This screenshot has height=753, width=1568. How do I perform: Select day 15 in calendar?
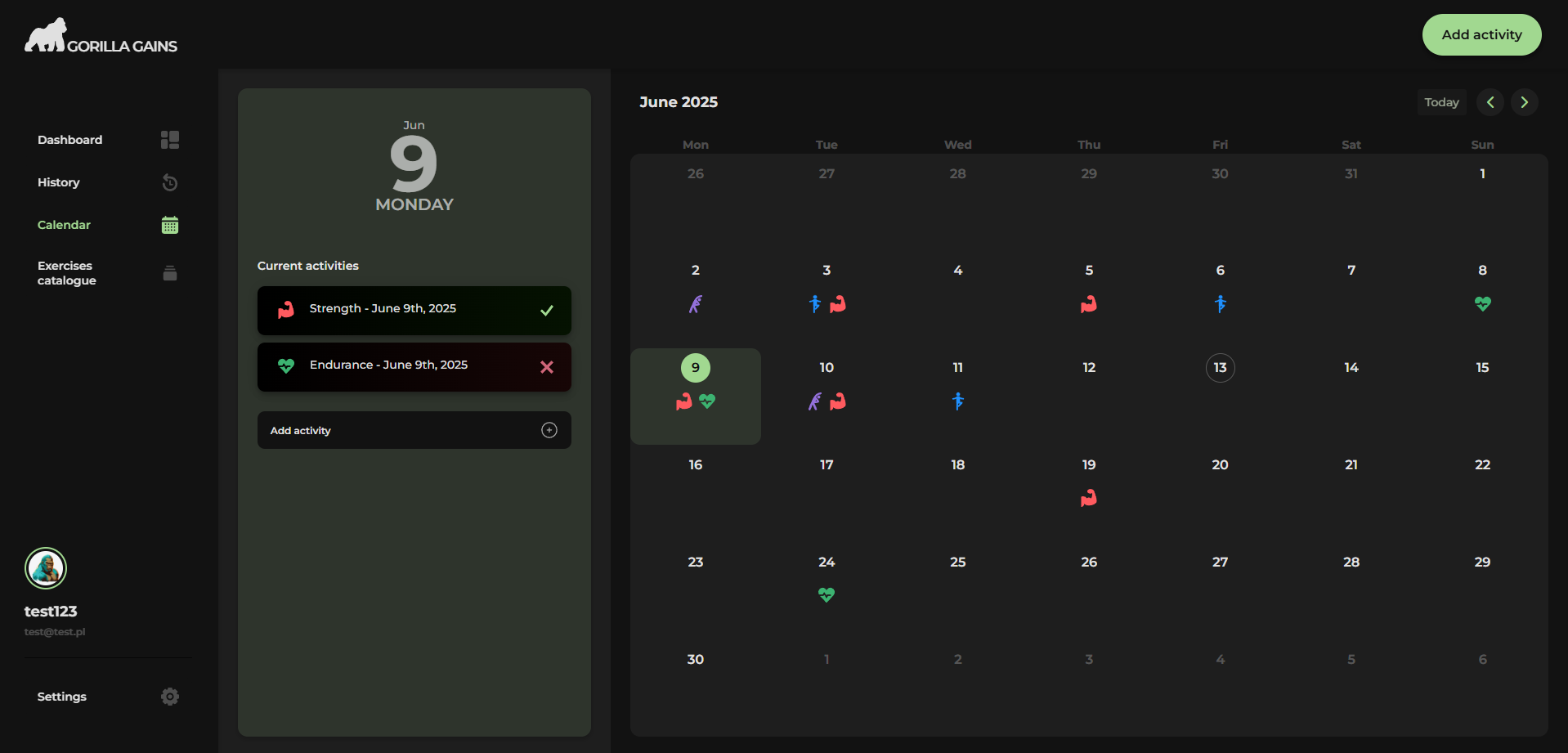point(1482,368)
